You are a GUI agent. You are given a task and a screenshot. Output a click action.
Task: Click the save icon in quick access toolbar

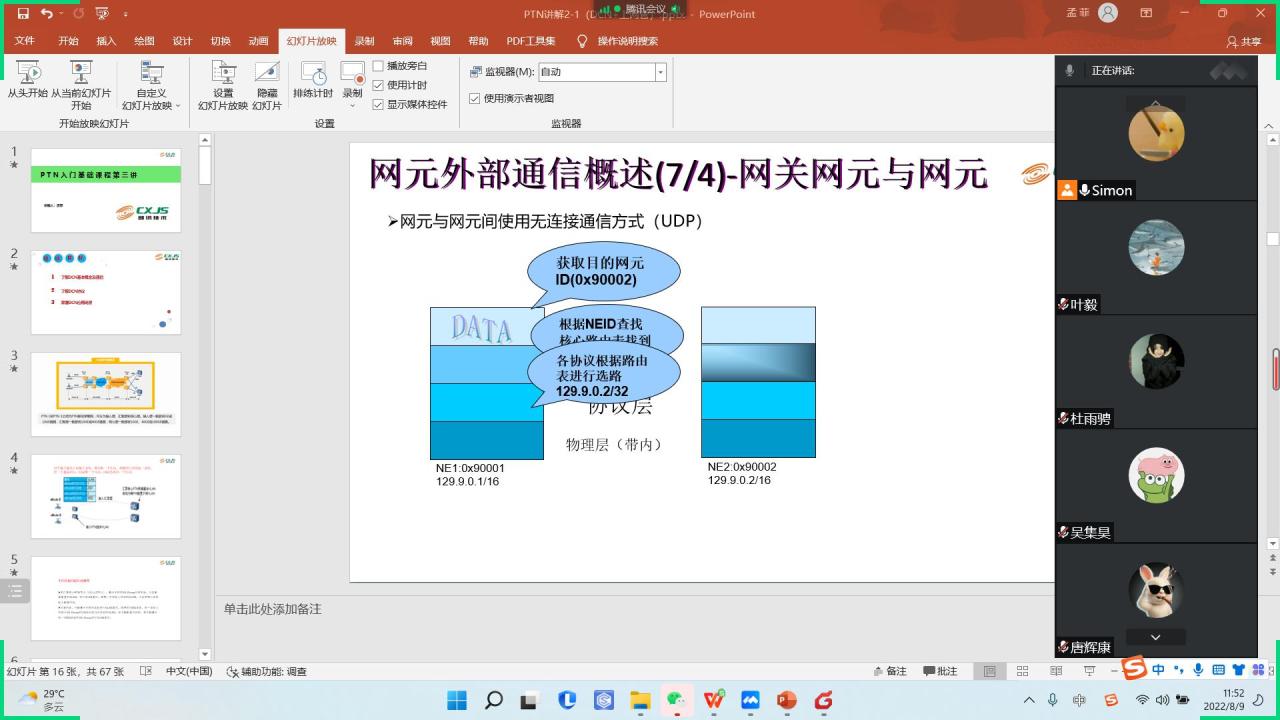(23, 14)
